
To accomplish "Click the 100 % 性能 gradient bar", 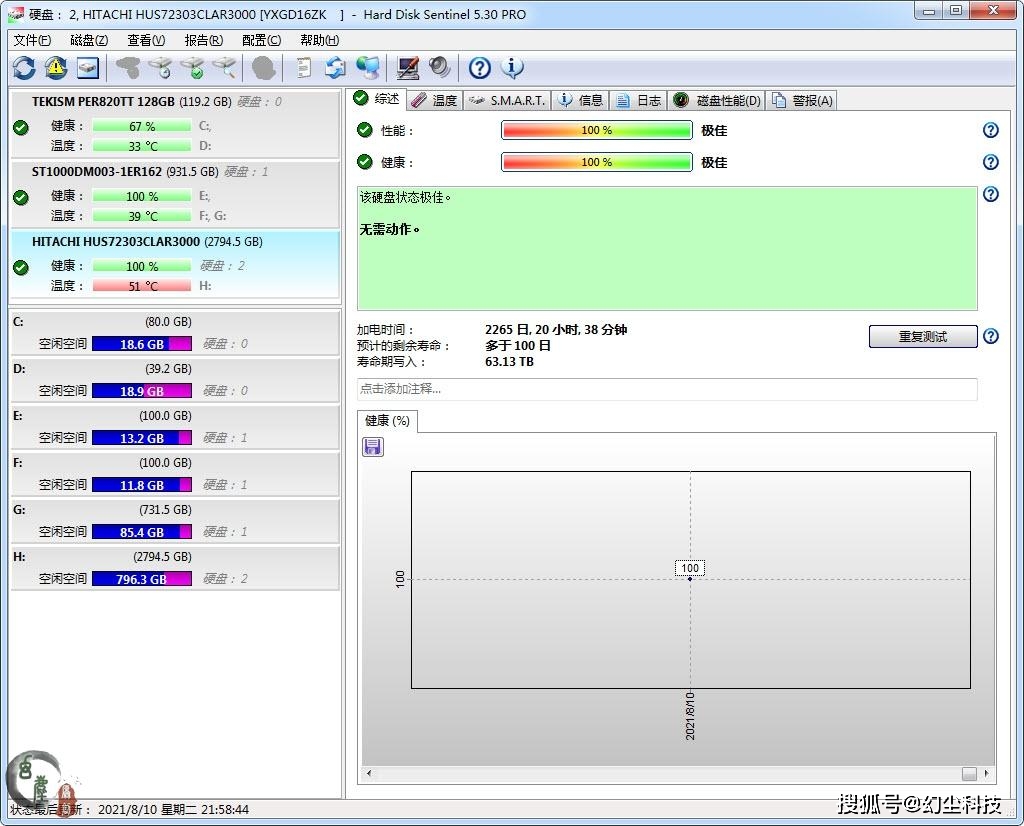I will coord(596,130).
